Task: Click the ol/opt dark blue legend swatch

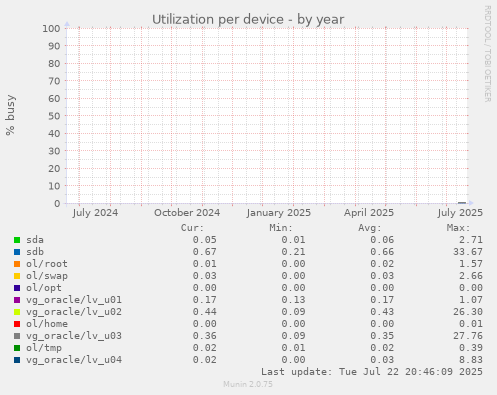Action: 17,288
